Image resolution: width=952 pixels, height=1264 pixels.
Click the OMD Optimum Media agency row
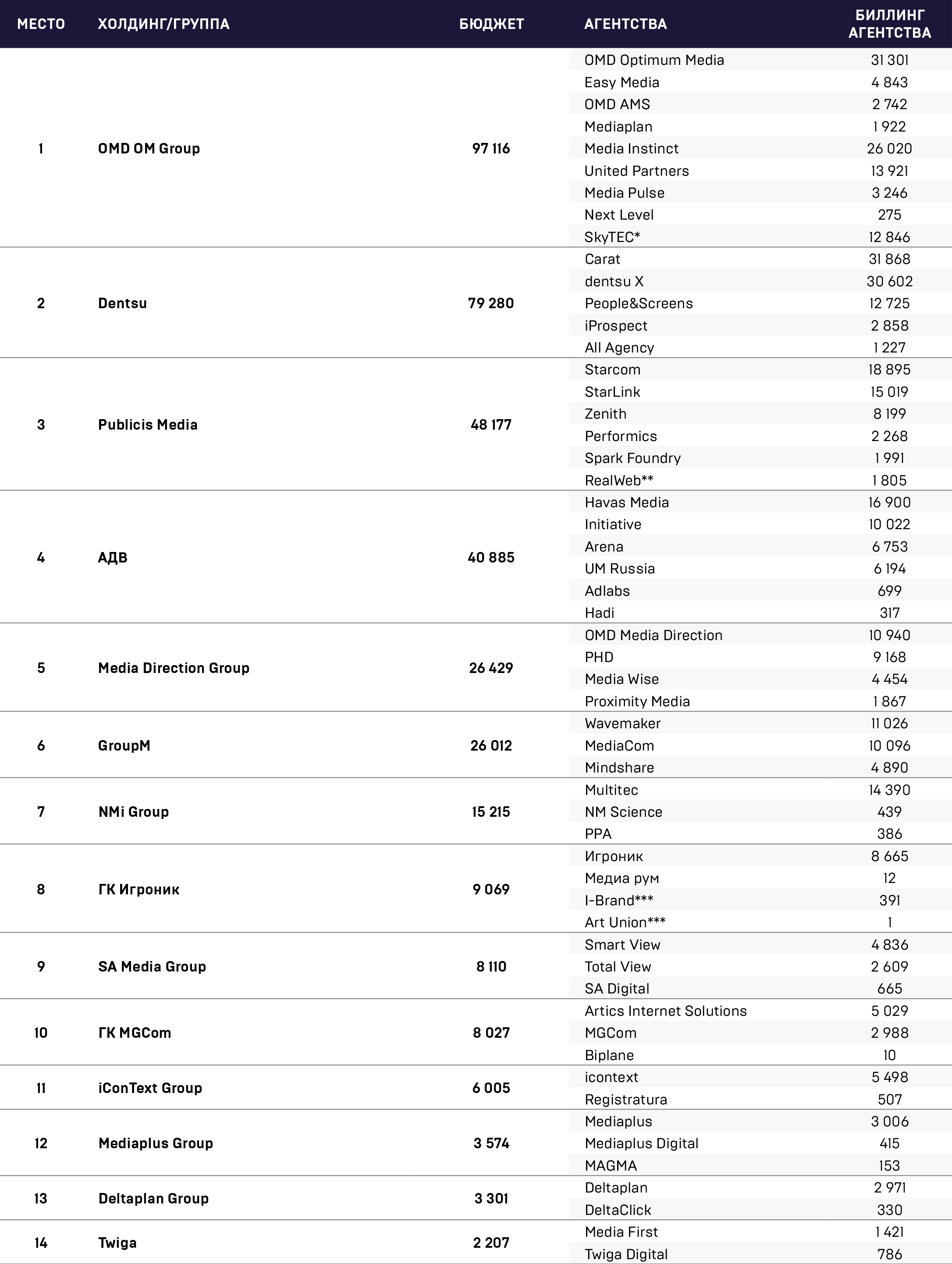click(x=760, y=60)
